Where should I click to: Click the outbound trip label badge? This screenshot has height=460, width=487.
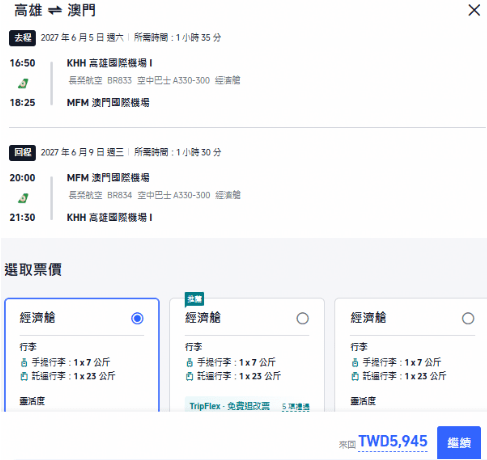(22, 38)
